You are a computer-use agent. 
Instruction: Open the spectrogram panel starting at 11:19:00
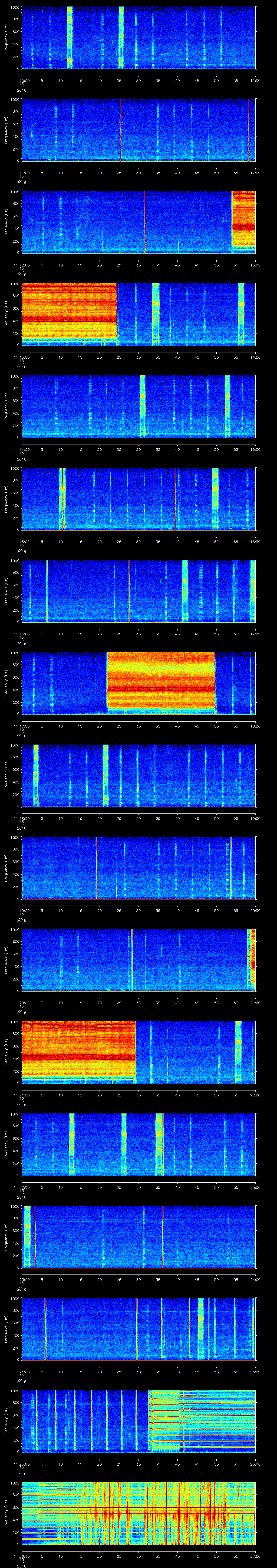click(139, 868)
